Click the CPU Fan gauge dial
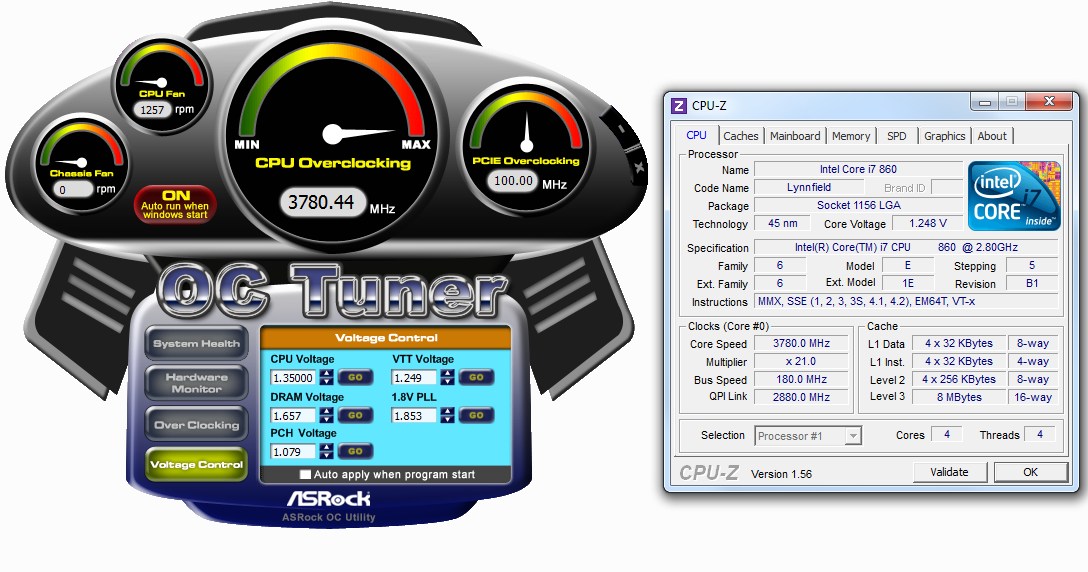Viewport: 1088px width, 572px height. (x=162, y=83)
